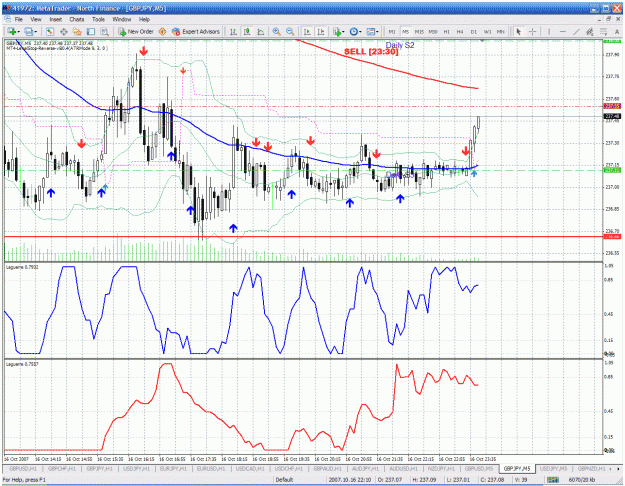
Task: Click the Default profile in status bar
Action: click(x=284, y=480)
